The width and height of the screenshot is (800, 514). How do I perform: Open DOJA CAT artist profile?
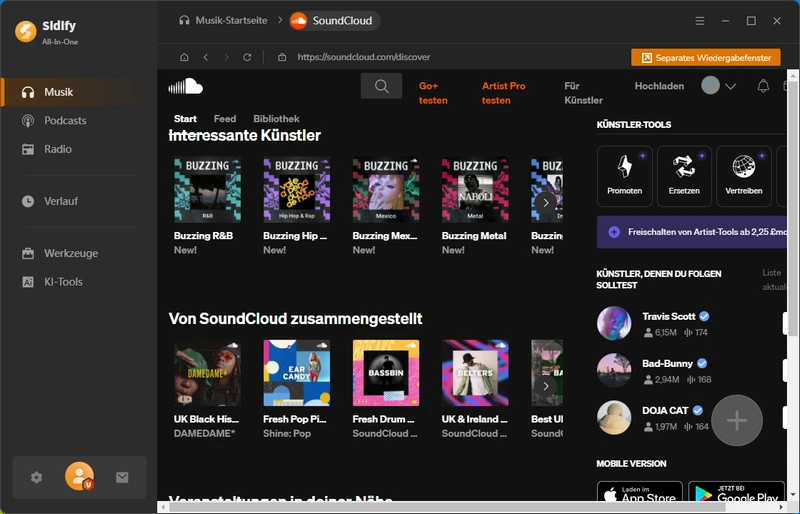(x=665, y=410)
